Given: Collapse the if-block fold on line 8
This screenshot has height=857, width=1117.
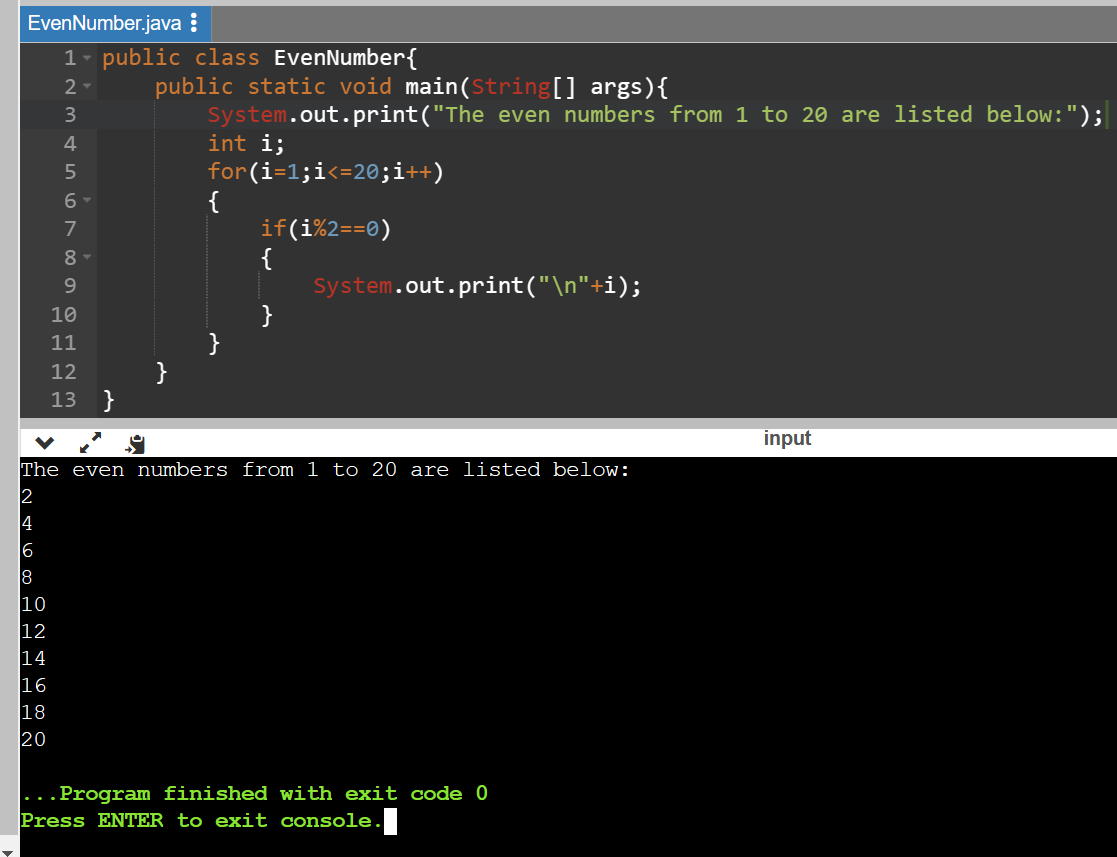Looking at the screenshot, I should 86,257.
